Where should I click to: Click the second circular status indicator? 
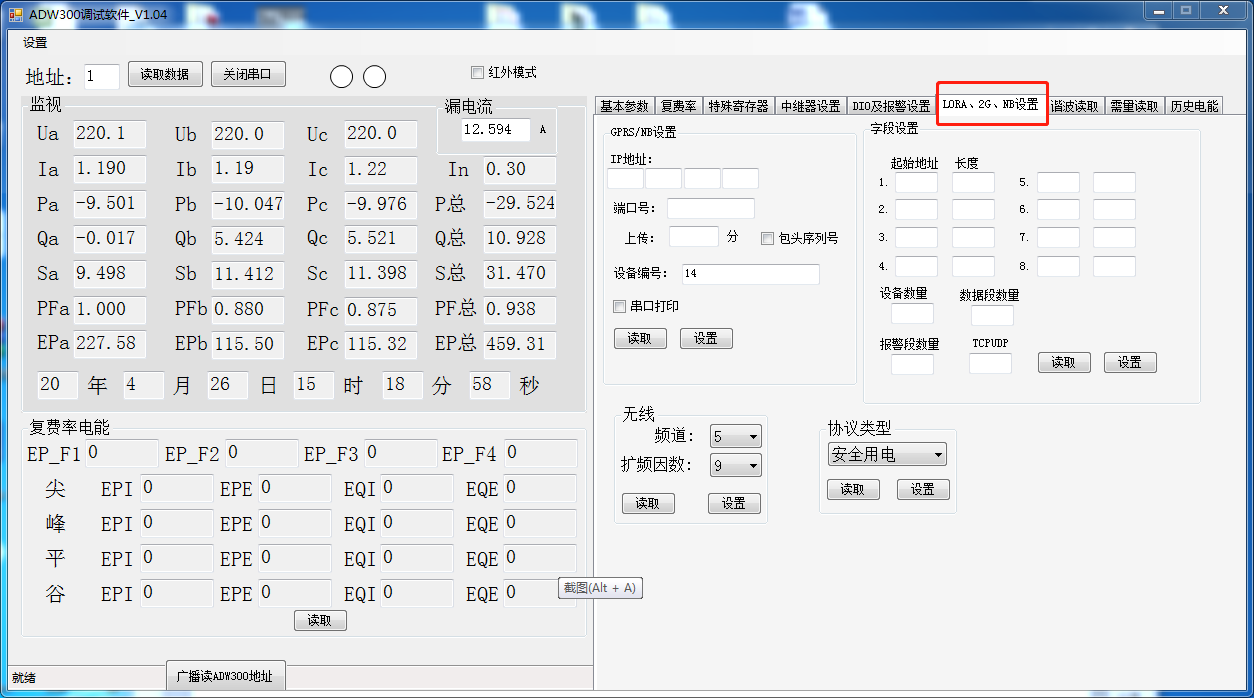click(x=375, y=77)
